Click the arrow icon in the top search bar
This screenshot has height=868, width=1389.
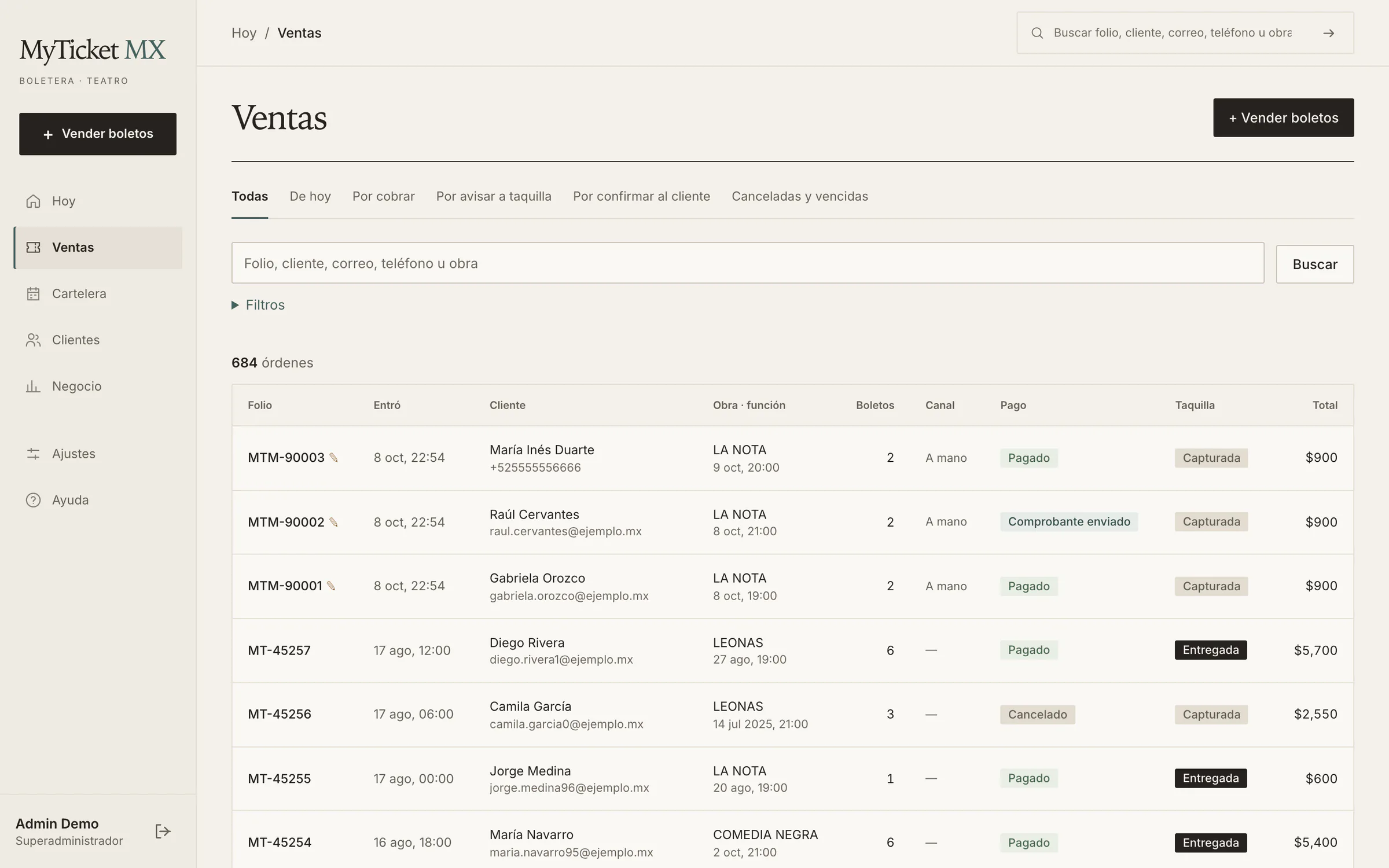tap(1329, 33)
